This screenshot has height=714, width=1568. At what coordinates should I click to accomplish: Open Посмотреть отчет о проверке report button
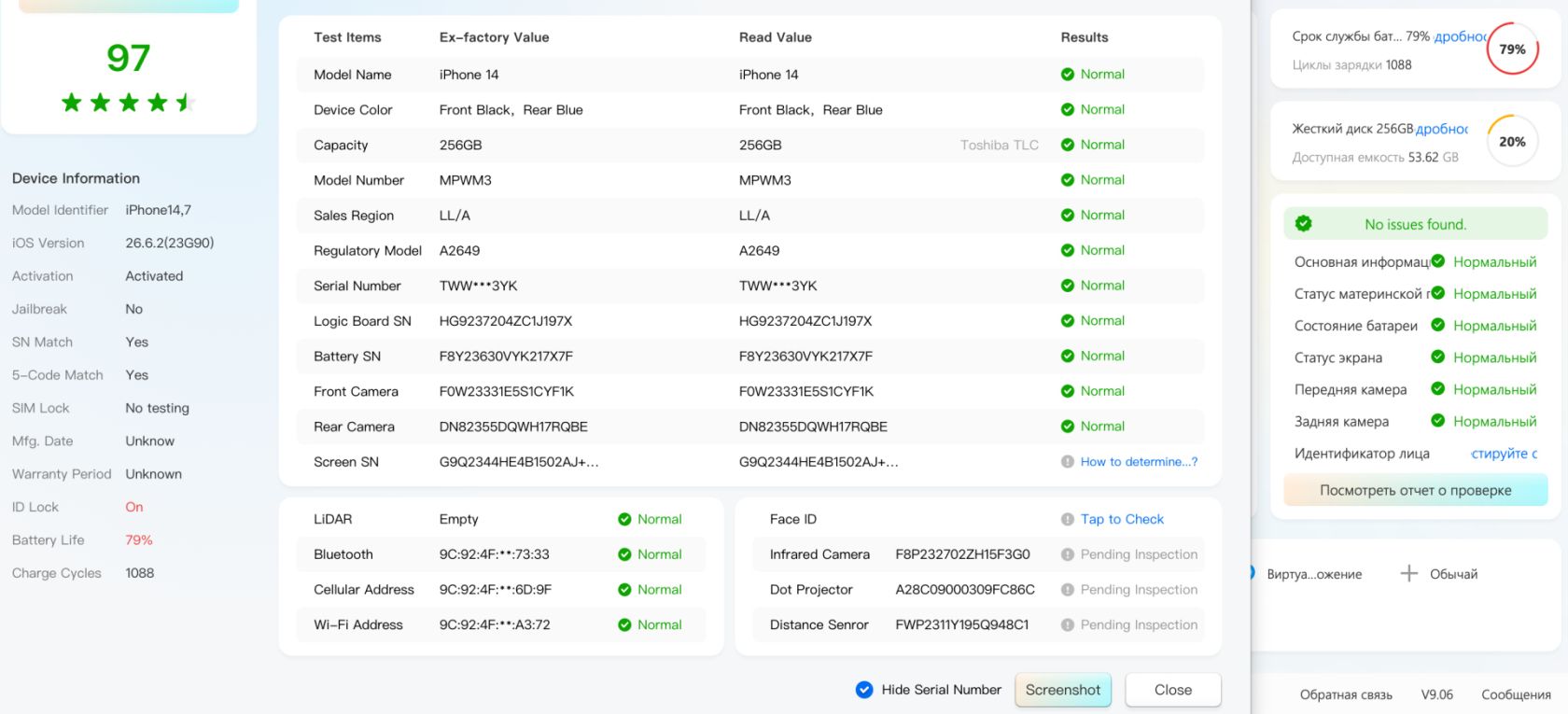pyautogui.click(x=1415, y=490)
